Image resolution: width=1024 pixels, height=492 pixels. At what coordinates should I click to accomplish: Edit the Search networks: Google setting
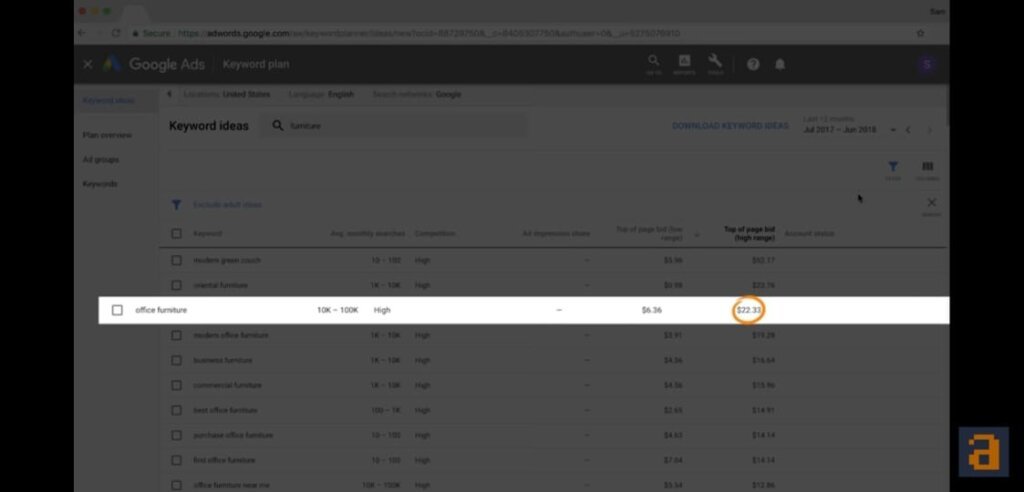coord(417,94)
